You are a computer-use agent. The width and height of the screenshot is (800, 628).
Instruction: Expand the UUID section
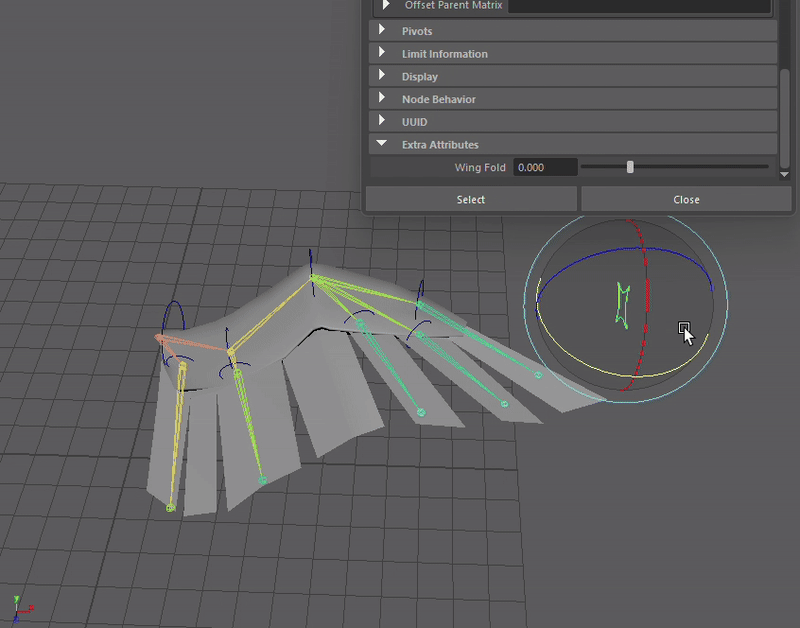pos(384,121)
